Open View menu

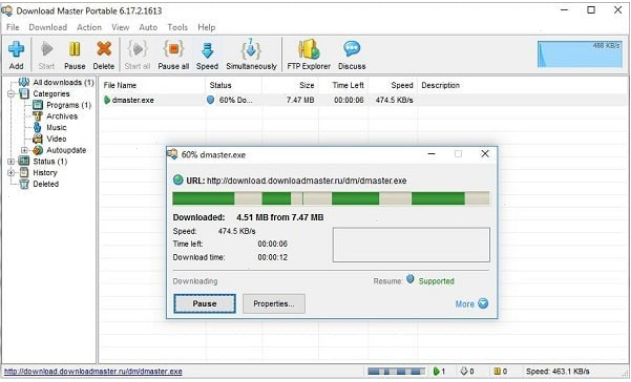120,27
